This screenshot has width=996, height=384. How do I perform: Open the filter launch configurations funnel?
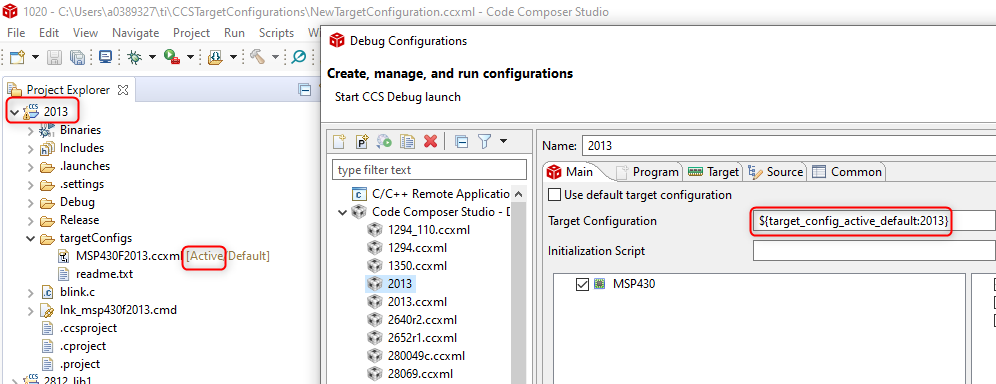(x=484, y=142)
